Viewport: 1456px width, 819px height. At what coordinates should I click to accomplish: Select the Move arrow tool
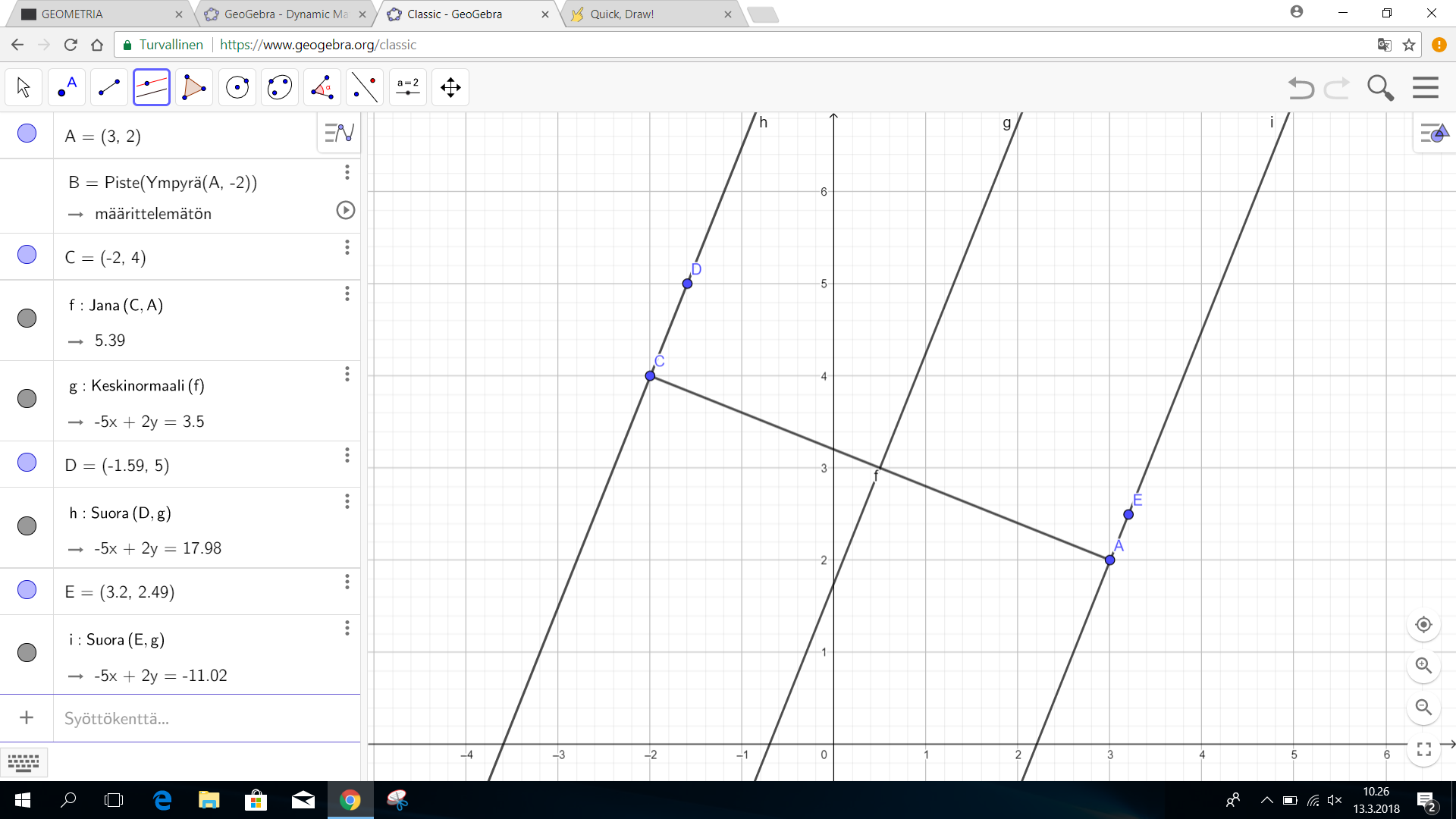click(x=24, y=87)
